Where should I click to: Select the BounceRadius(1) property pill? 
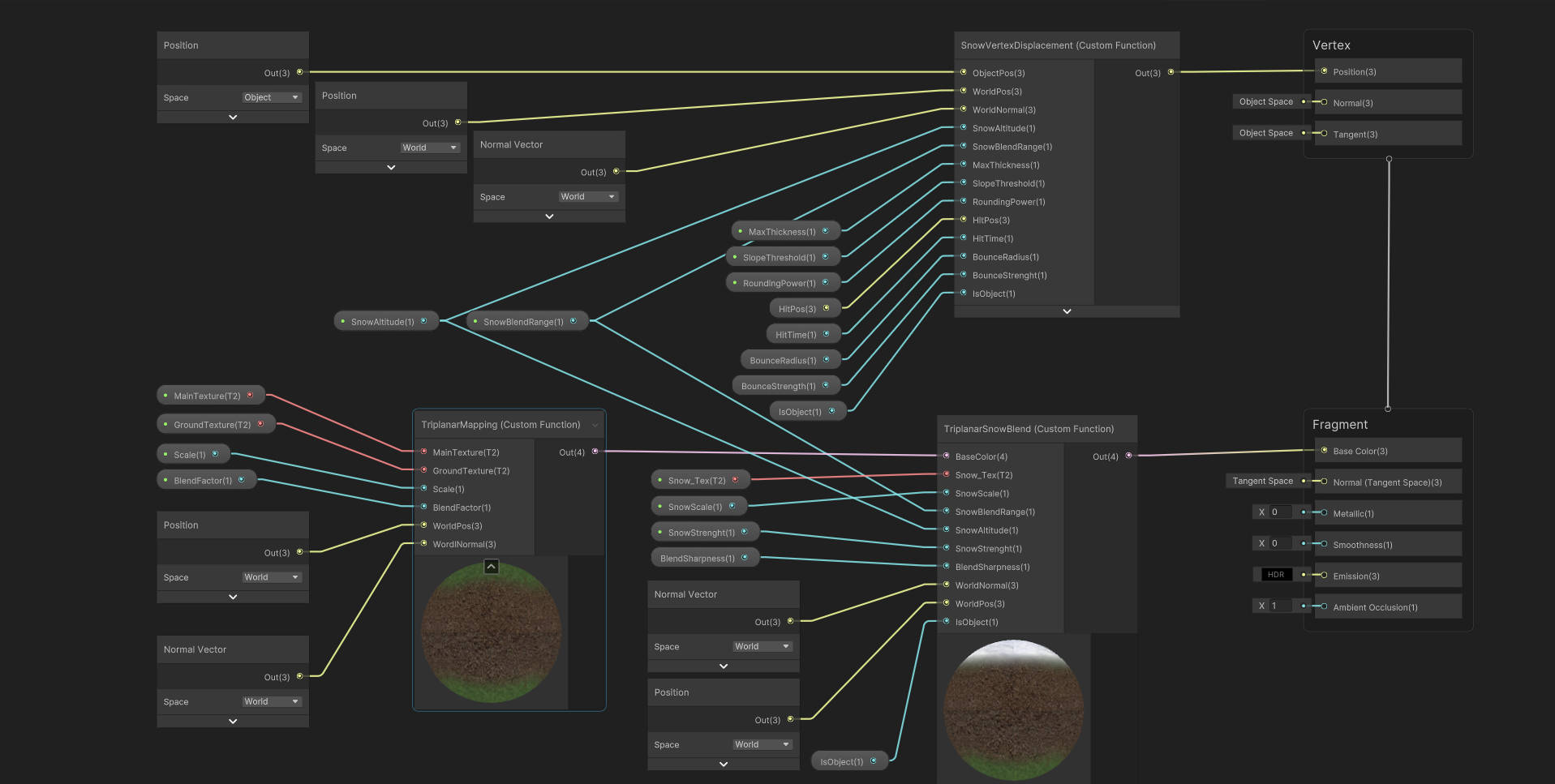coord(790,360)
